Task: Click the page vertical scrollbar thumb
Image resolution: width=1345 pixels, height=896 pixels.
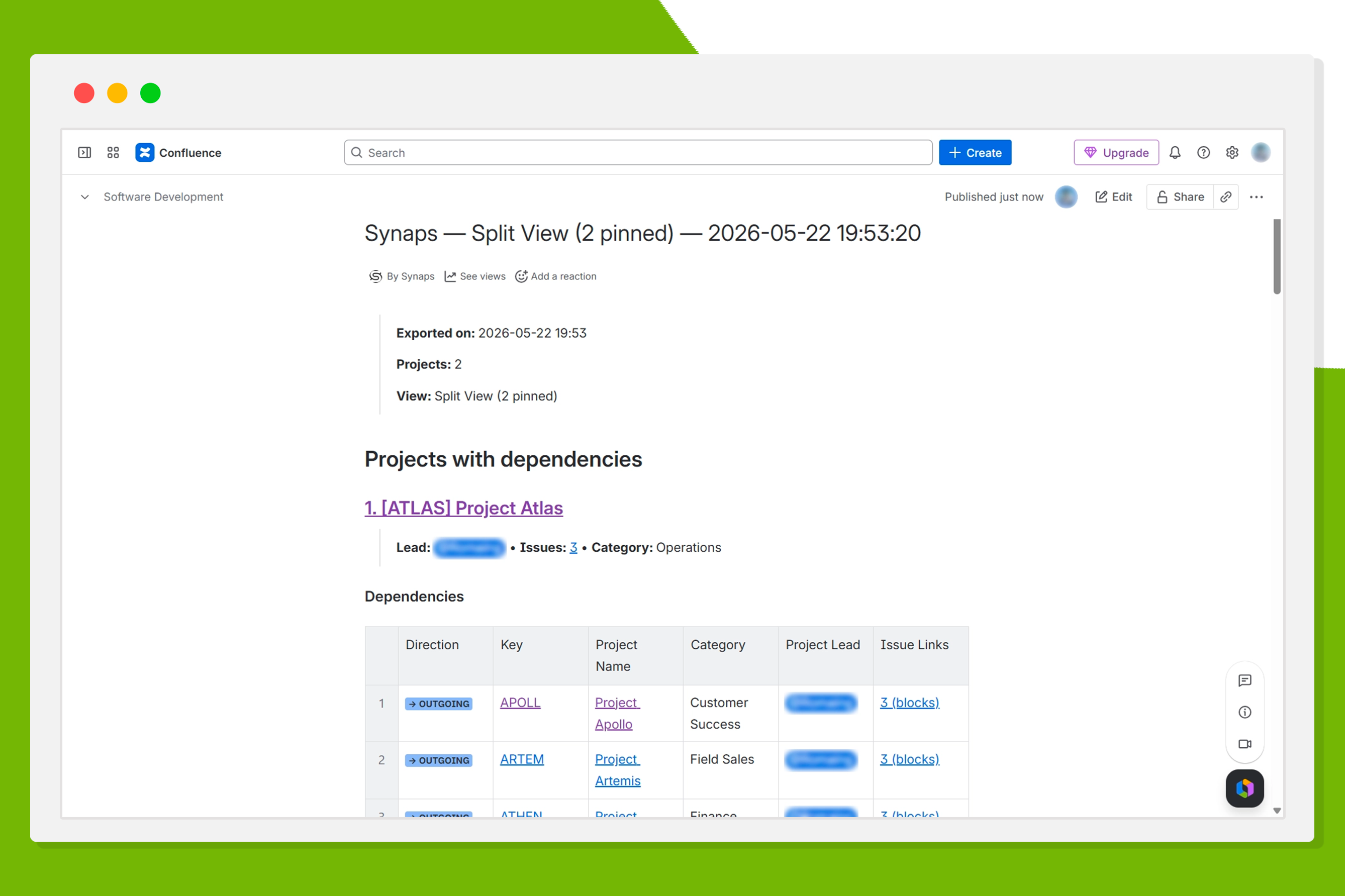Action: [1277, 257]
